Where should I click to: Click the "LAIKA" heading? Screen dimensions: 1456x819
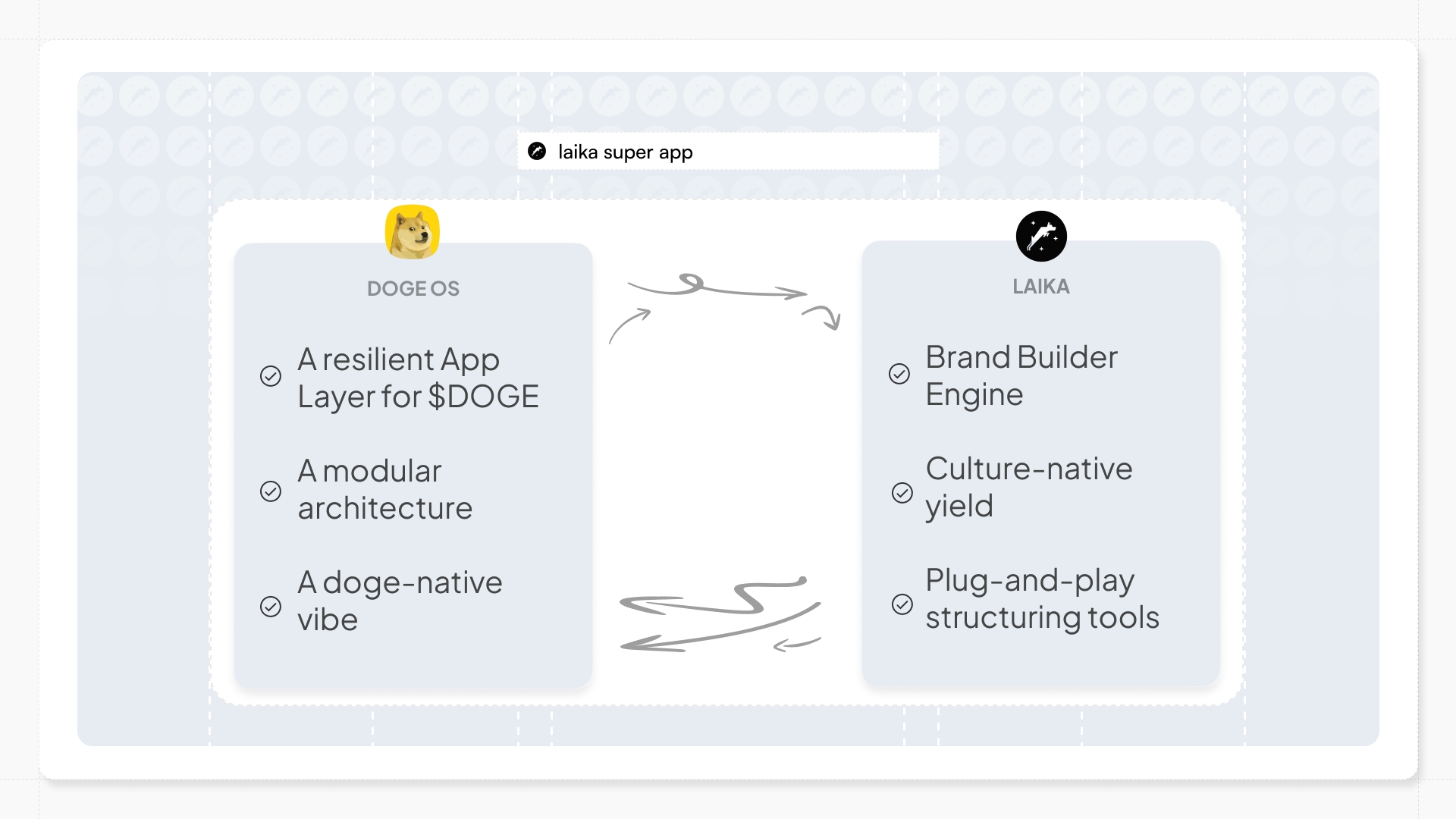pyautogui.click(x=1041, y=287)
